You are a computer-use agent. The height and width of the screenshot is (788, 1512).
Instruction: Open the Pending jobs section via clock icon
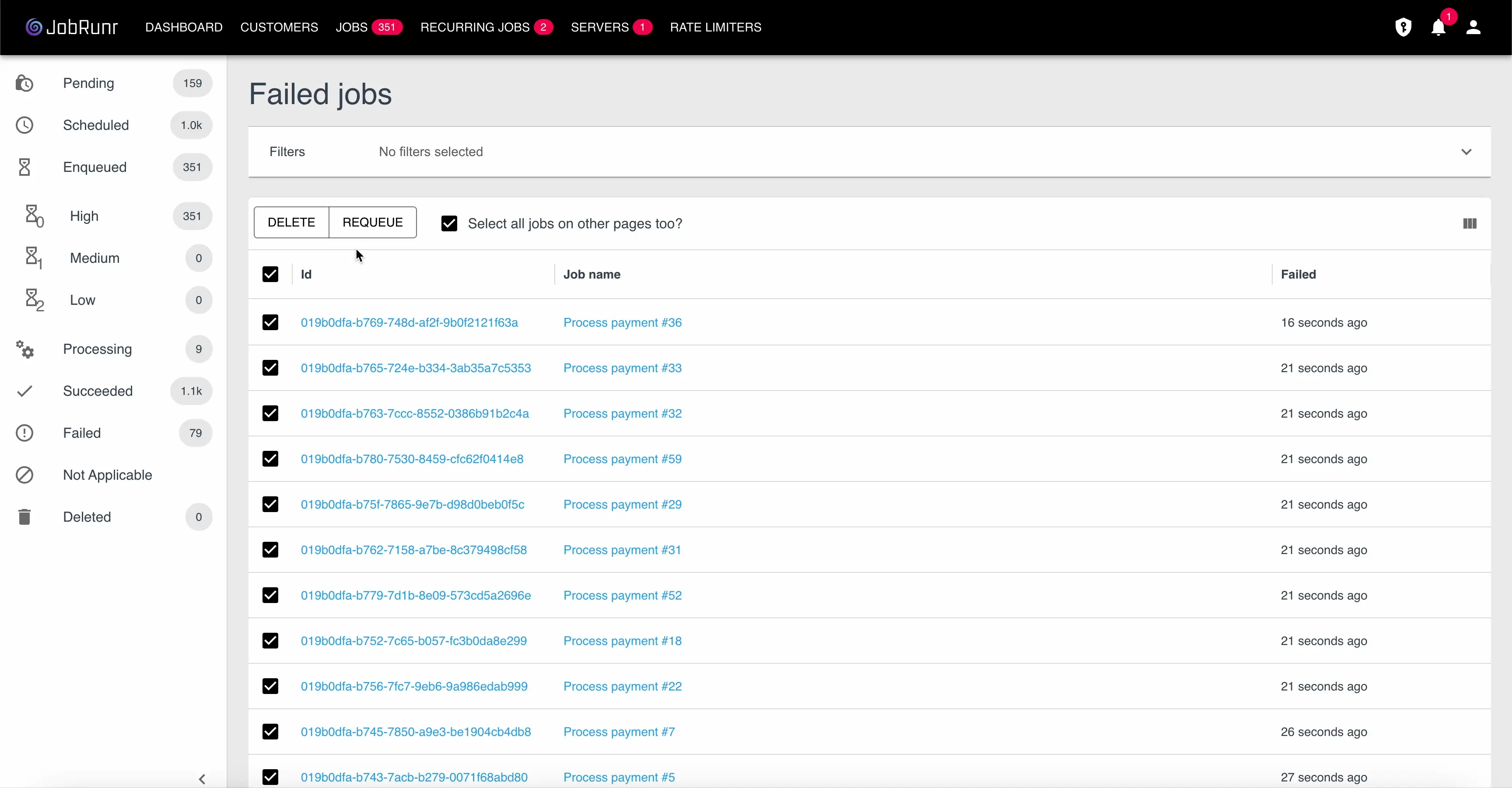[x=24, y=84]
